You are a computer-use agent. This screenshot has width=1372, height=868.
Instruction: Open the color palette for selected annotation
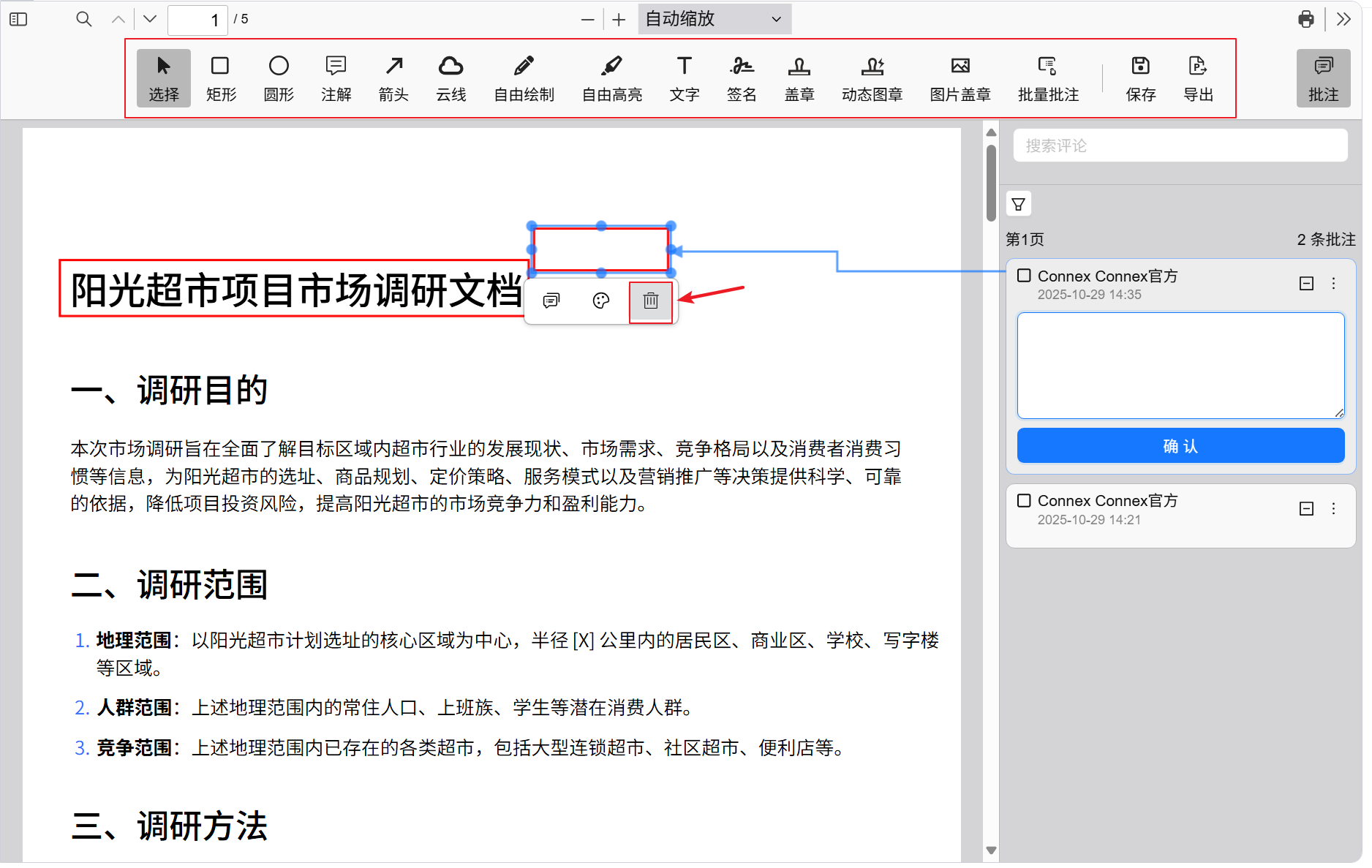point(600,301)
